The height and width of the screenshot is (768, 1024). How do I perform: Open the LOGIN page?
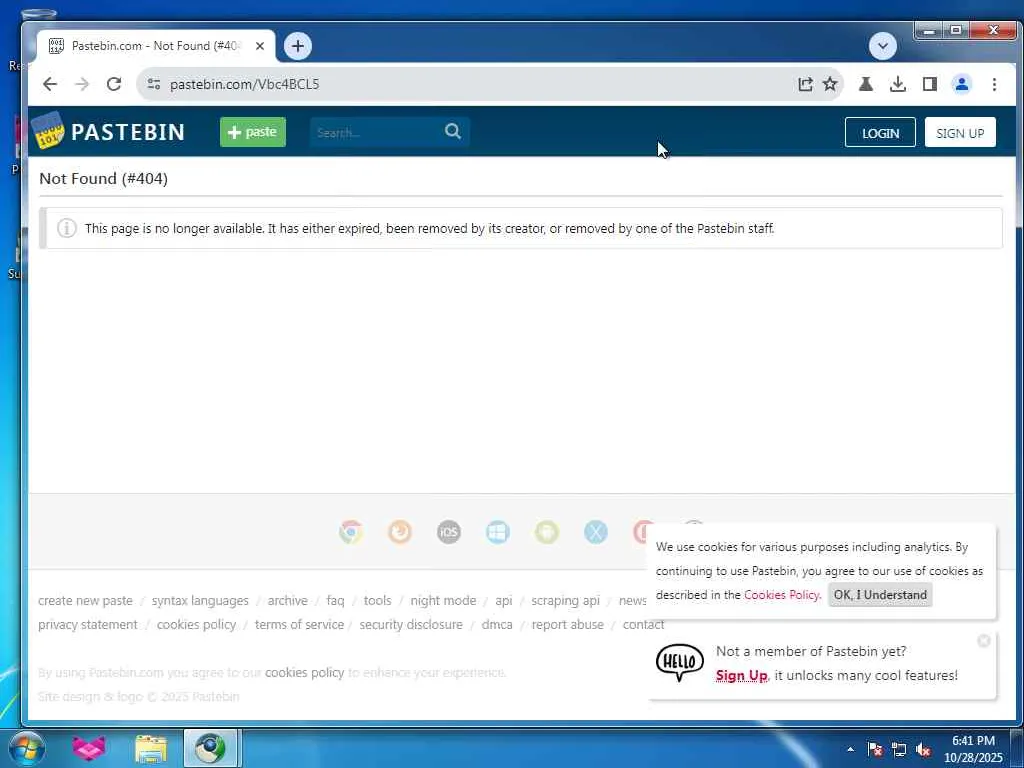click(880, 133)
